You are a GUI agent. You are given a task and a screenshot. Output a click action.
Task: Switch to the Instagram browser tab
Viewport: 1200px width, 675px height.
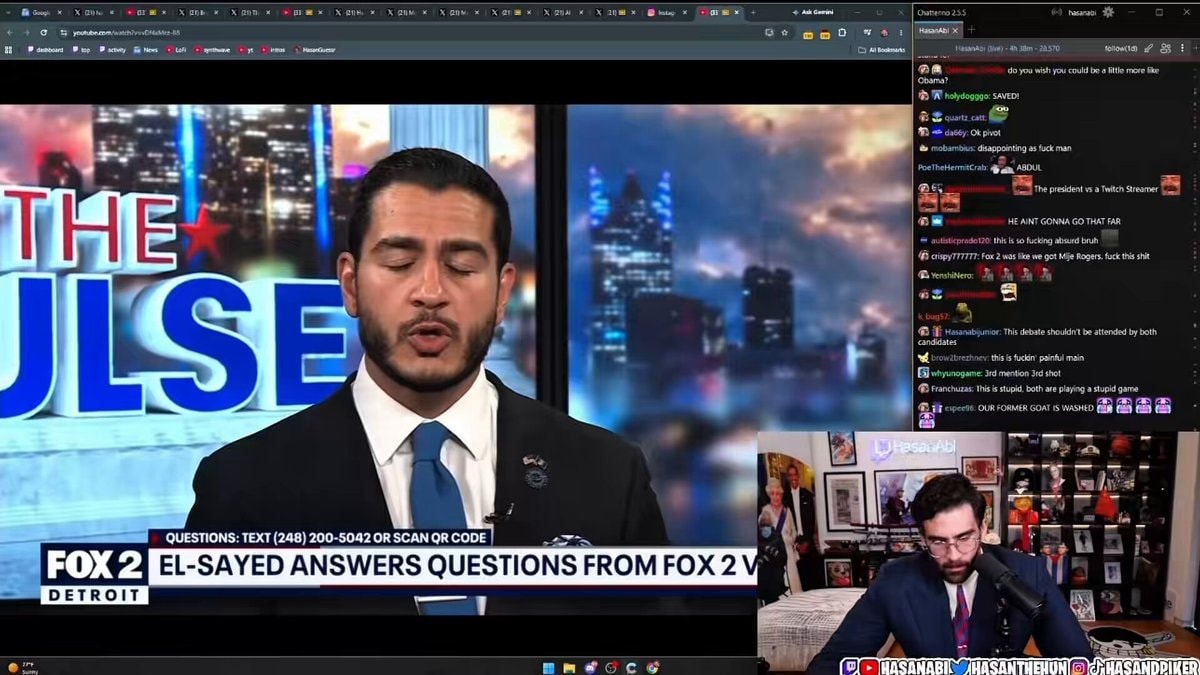tap(665, 12)
